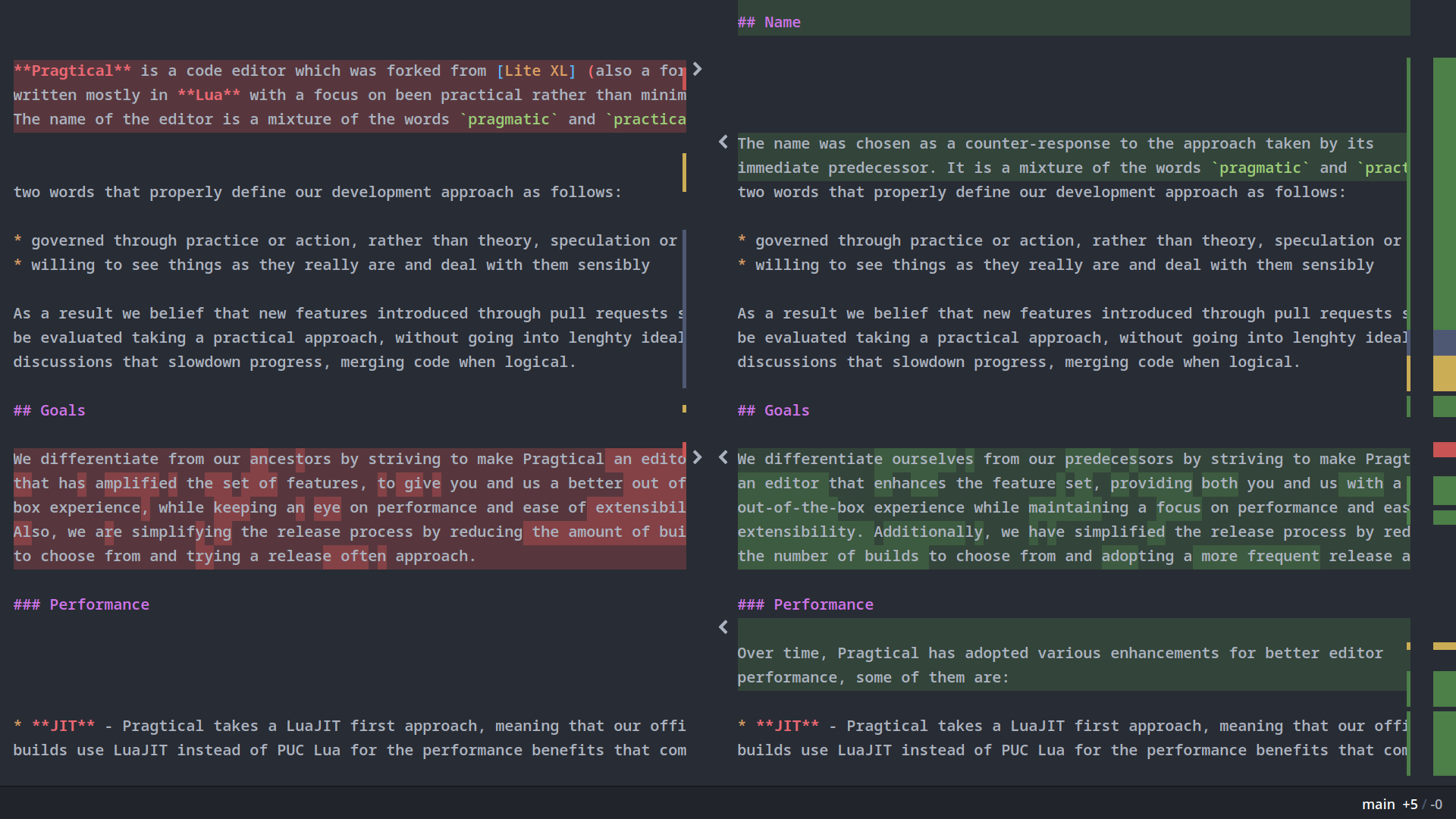Click the left-arrow sync icon beside 'We differentiate ourselves' paragraph
This screenshot has height=819, width=1456.
tap(723, 458)
